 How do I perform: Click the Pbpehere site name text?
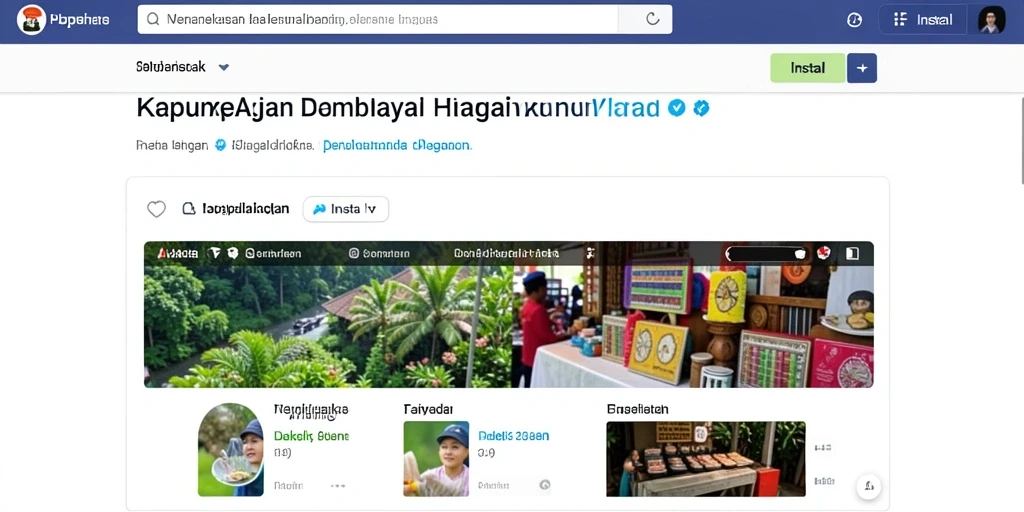[80, 20]
